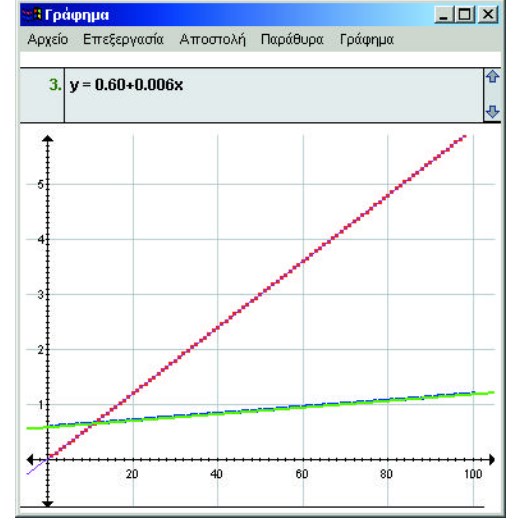Open the Επεξεργασία menu
The height and width of the screenshot is (520, 520).
tap(123, 39)
